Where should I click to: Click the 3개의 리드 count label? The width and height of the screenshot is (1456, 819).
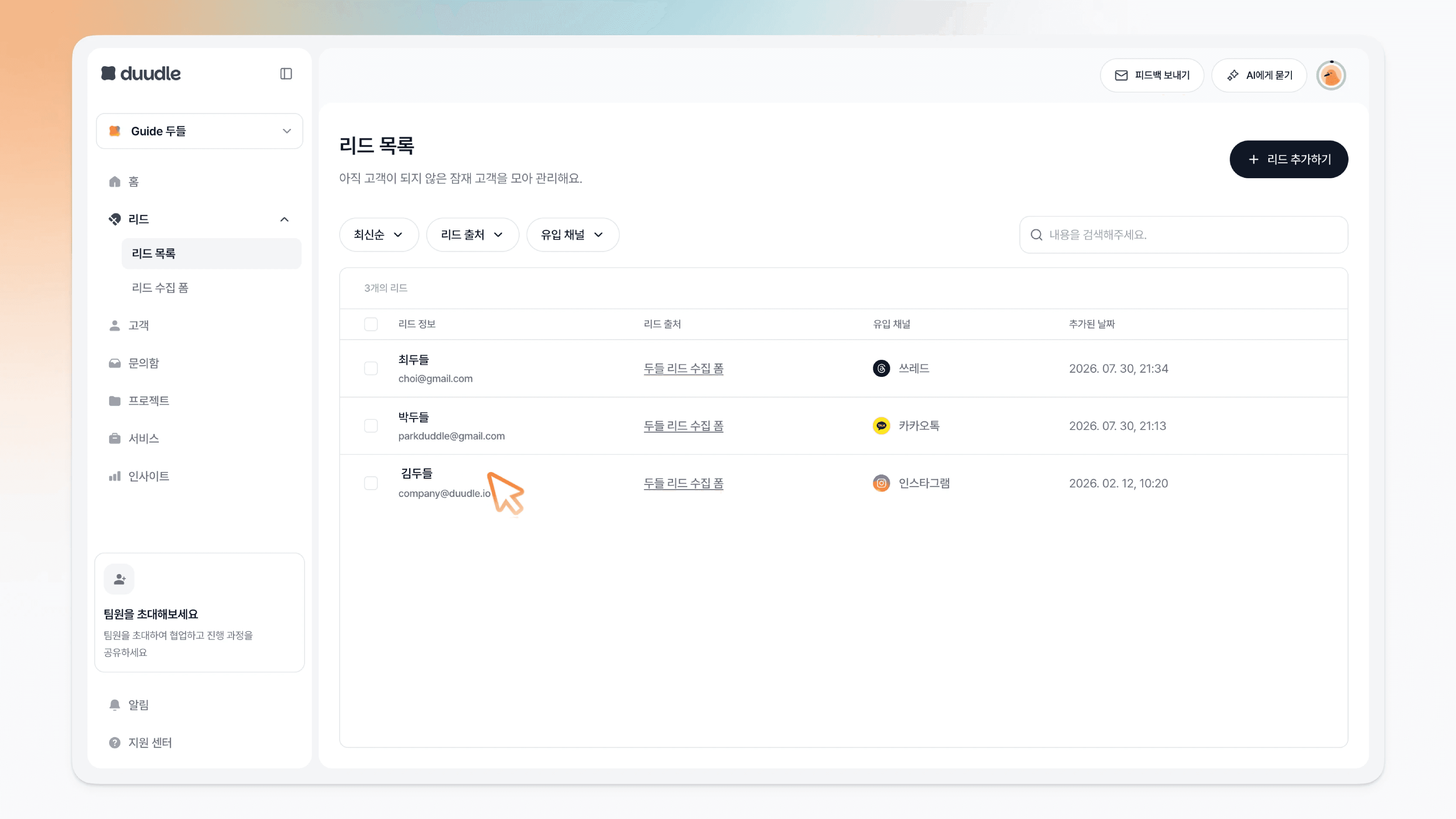(x=386, y=288)
